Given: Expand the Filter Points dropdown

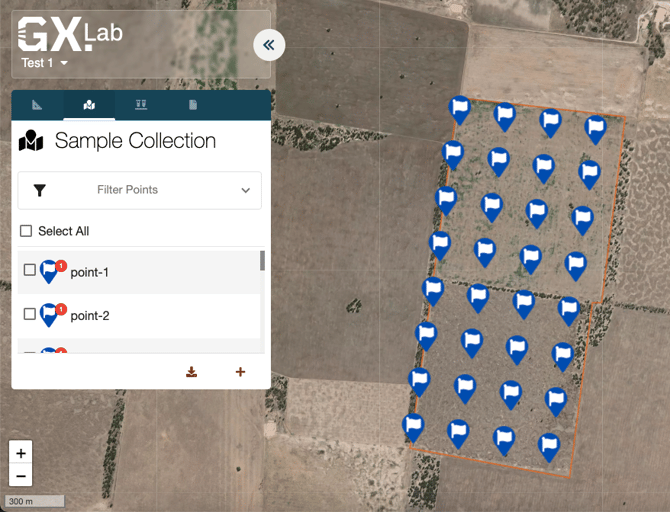Looking at the screenshot, I should (x=245, y=190).
